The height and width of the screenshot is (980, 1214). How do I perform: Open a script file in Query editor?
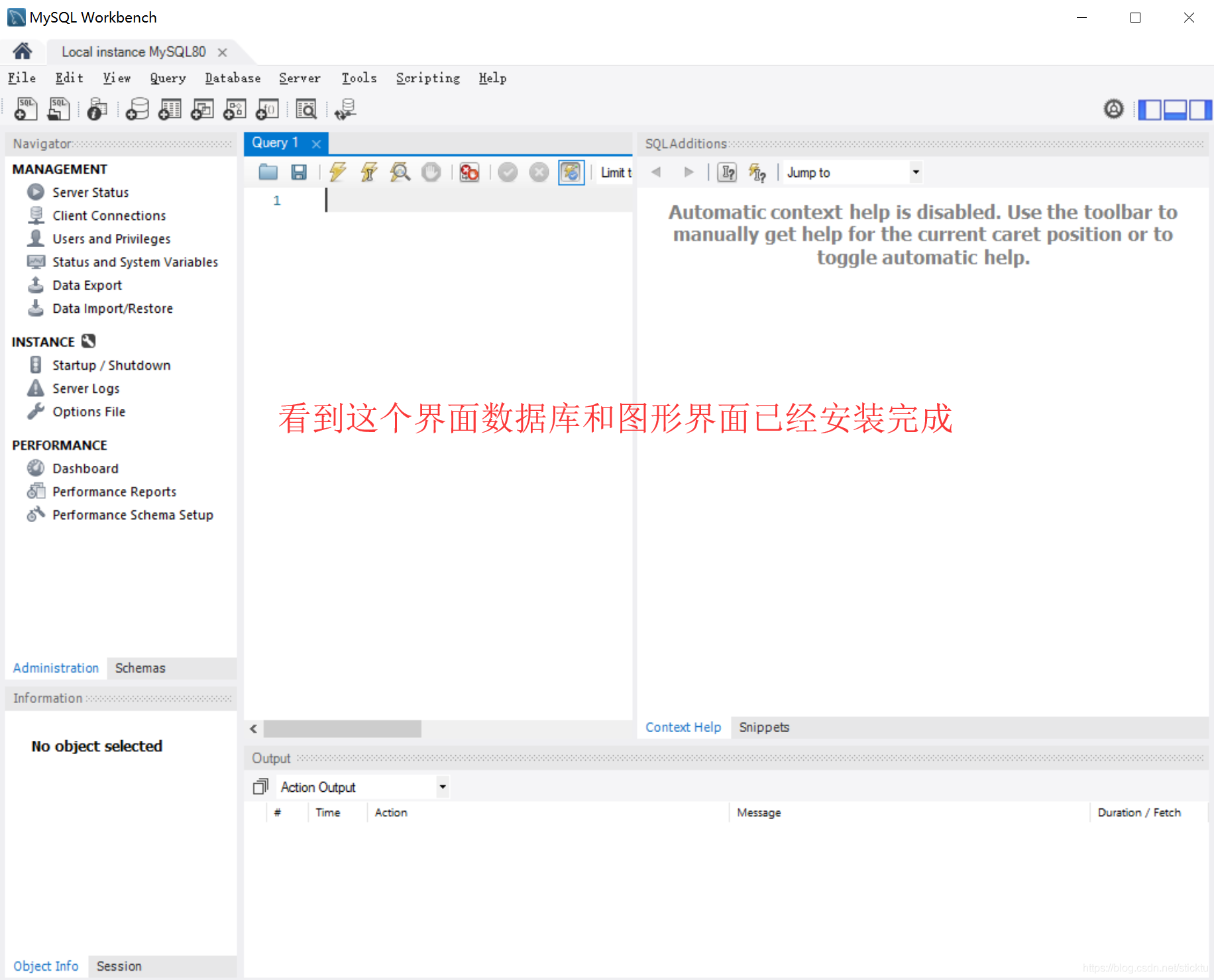click(x=268, y=172)
